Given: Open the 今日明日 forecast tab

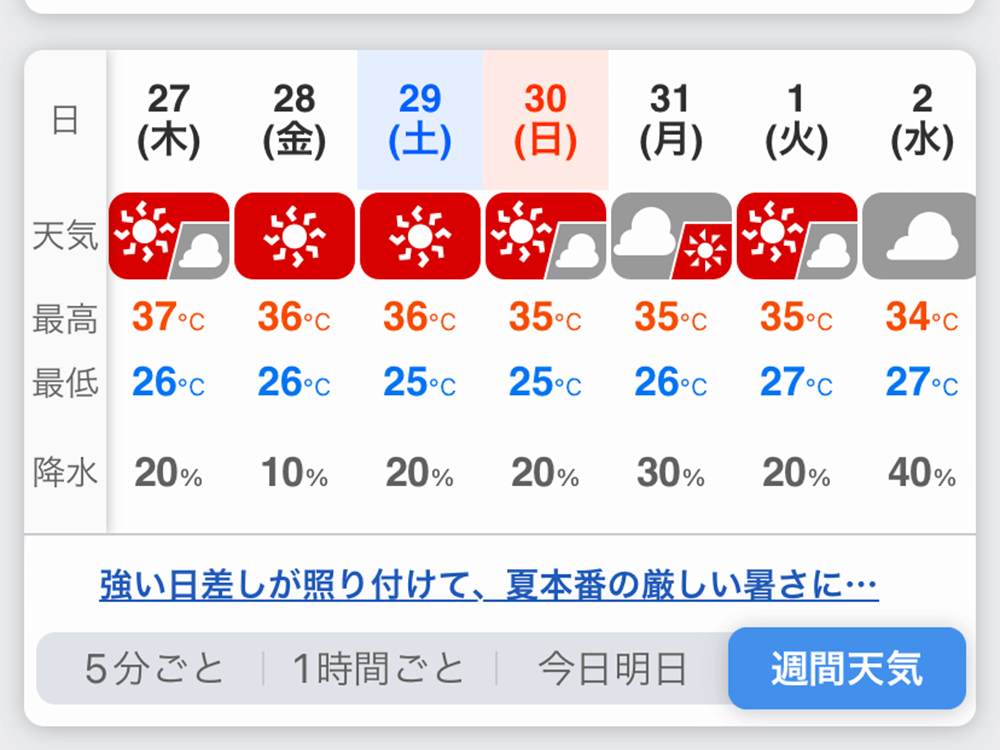Looking at the screenshot, I should 612,669.
